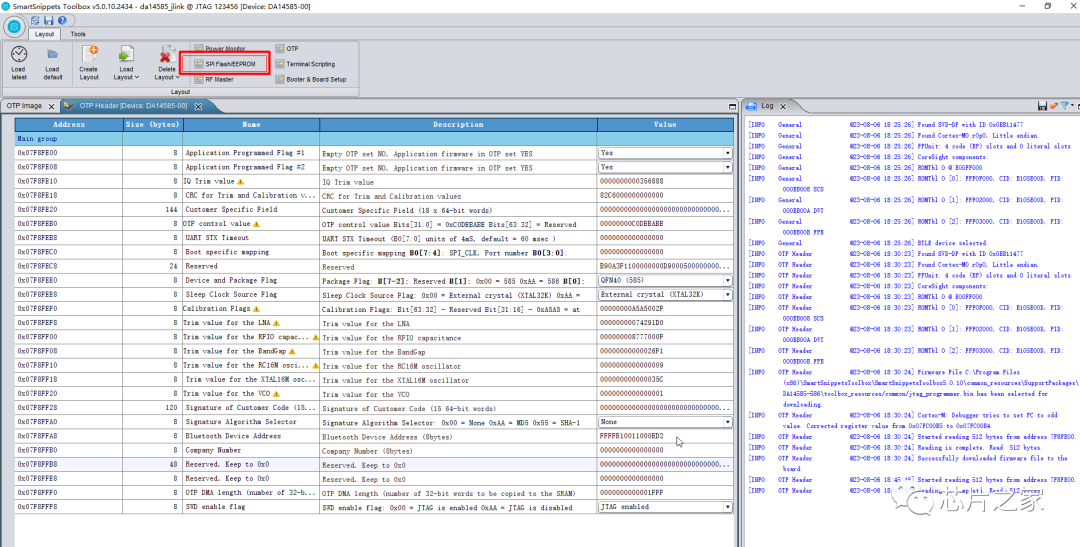Edit the OTP control value field 00000000C0DEBABE
Image resolution: width=1080 pixels, height=547 pixels.
tap(665, 224)
